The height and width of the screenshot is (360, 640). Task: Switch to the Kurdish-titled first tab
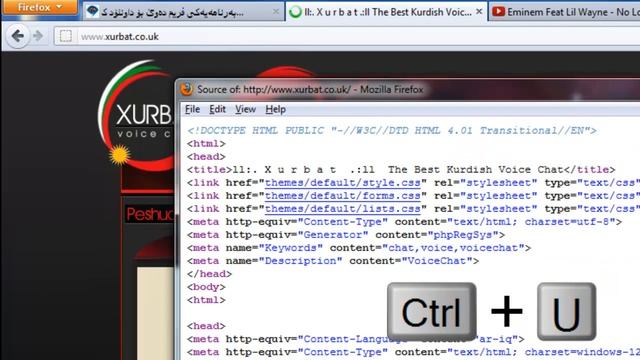[x=184, y=12]
